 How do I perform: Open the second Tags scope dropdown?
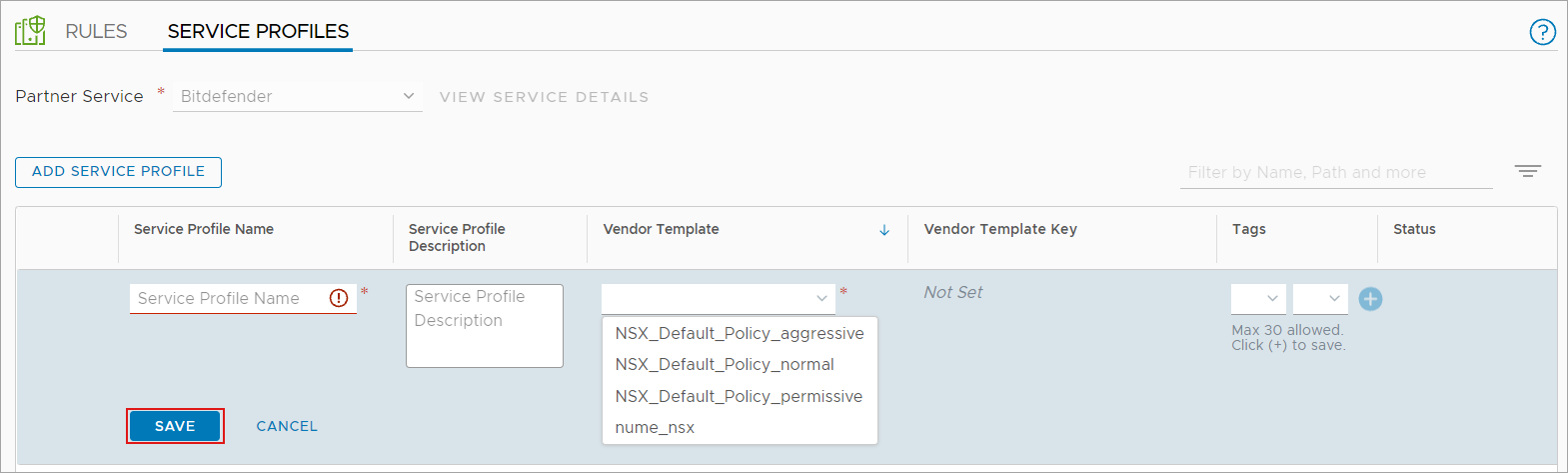1319,298
